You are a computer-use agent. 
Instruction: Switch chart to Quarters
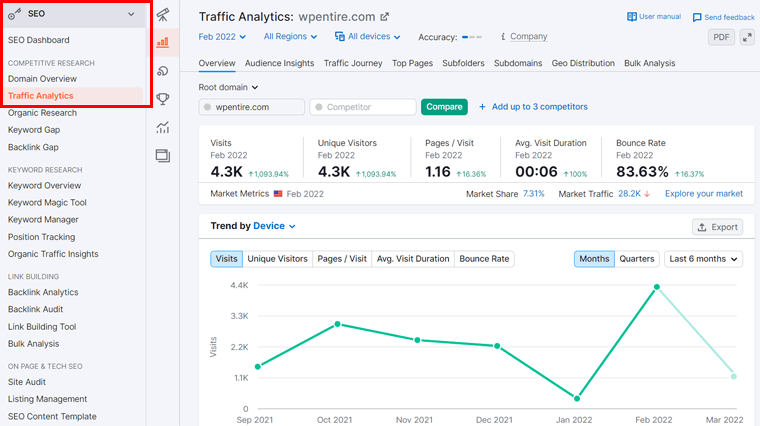(x=636, y=259)
